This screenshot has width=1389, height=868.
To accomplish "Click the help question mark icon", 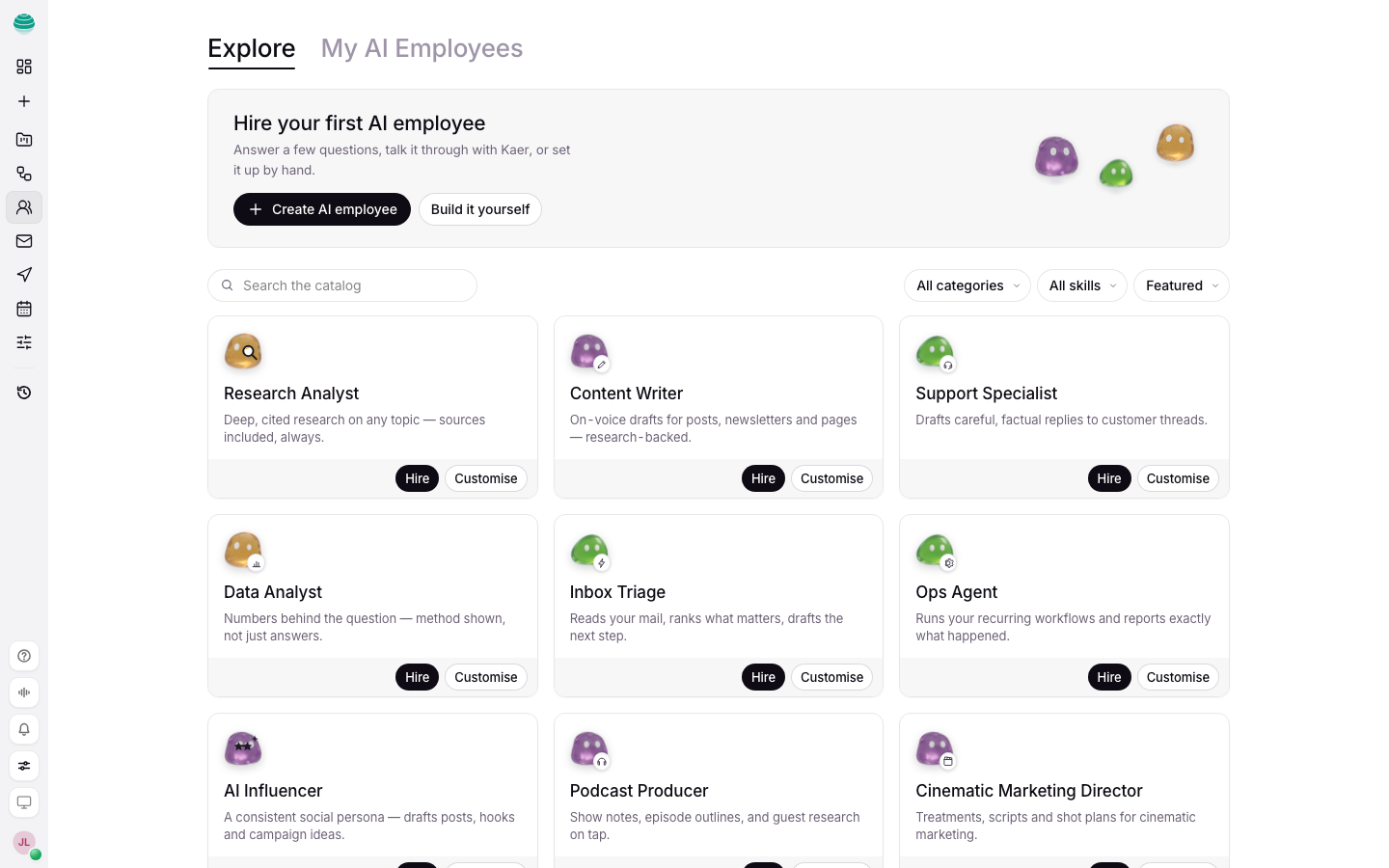I will tap(24, 656).
